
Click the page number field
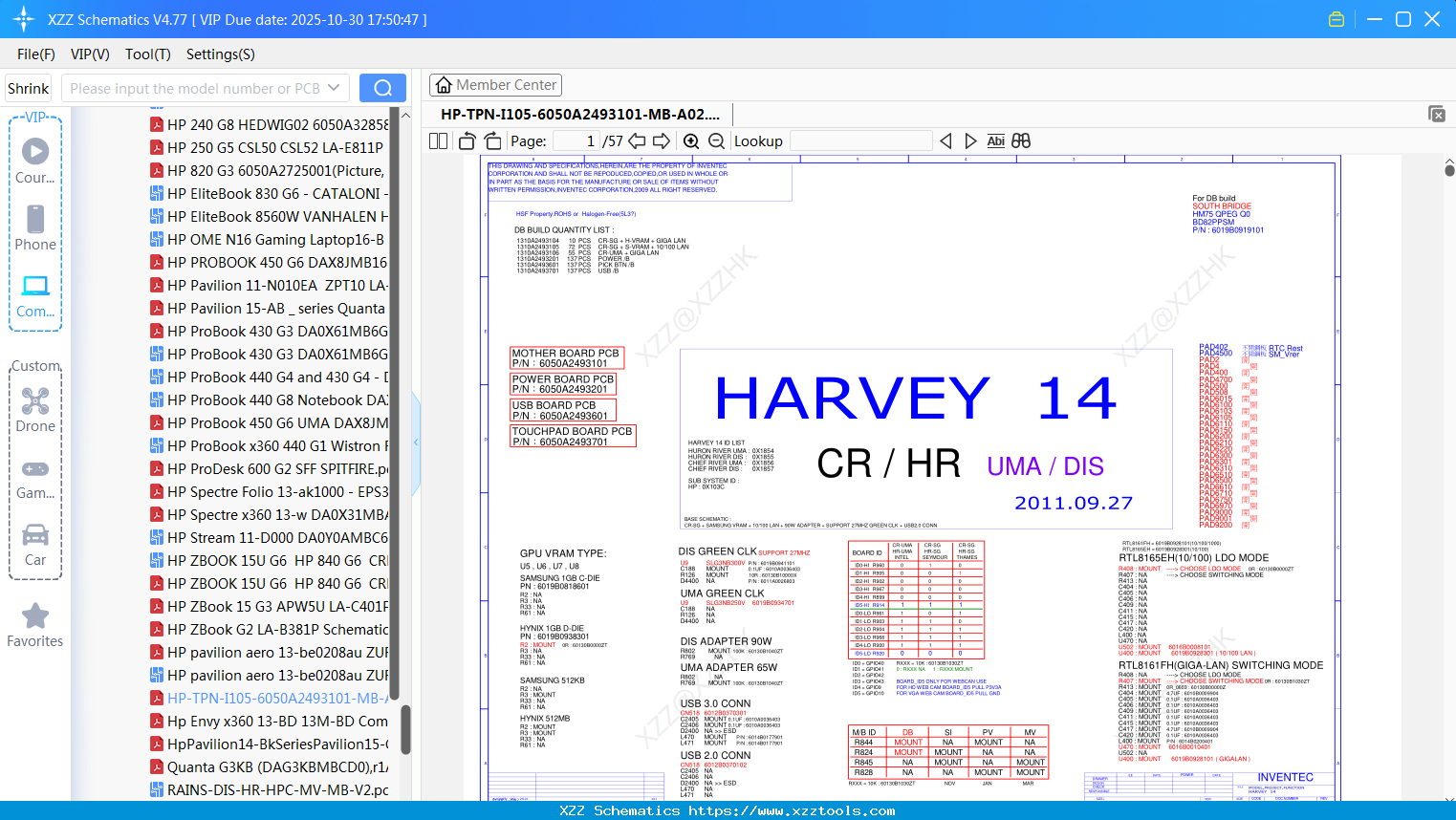click(576, 140)
